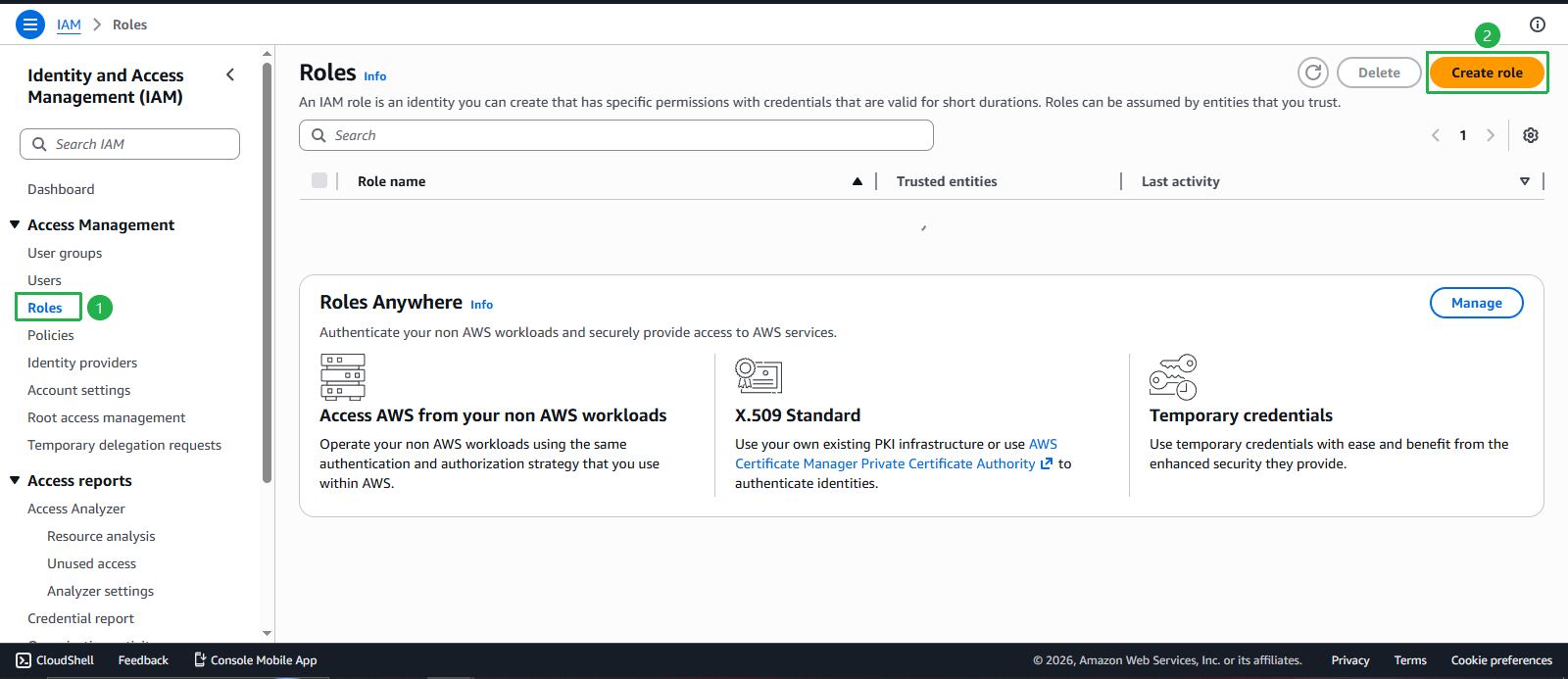Open Identity providers page
Viewport: 1568px width, 679px height.
pyautogui.click(x=82, y=363)
